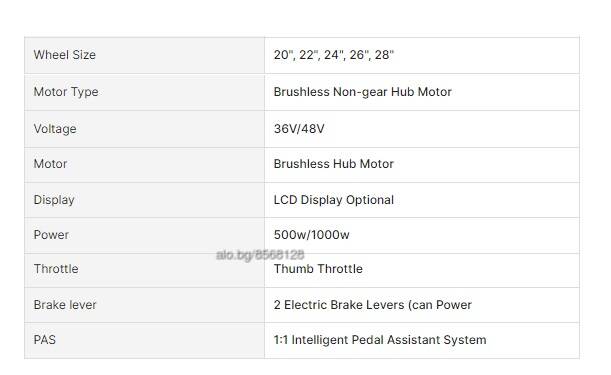Click the Motor row label

[50, 164]
